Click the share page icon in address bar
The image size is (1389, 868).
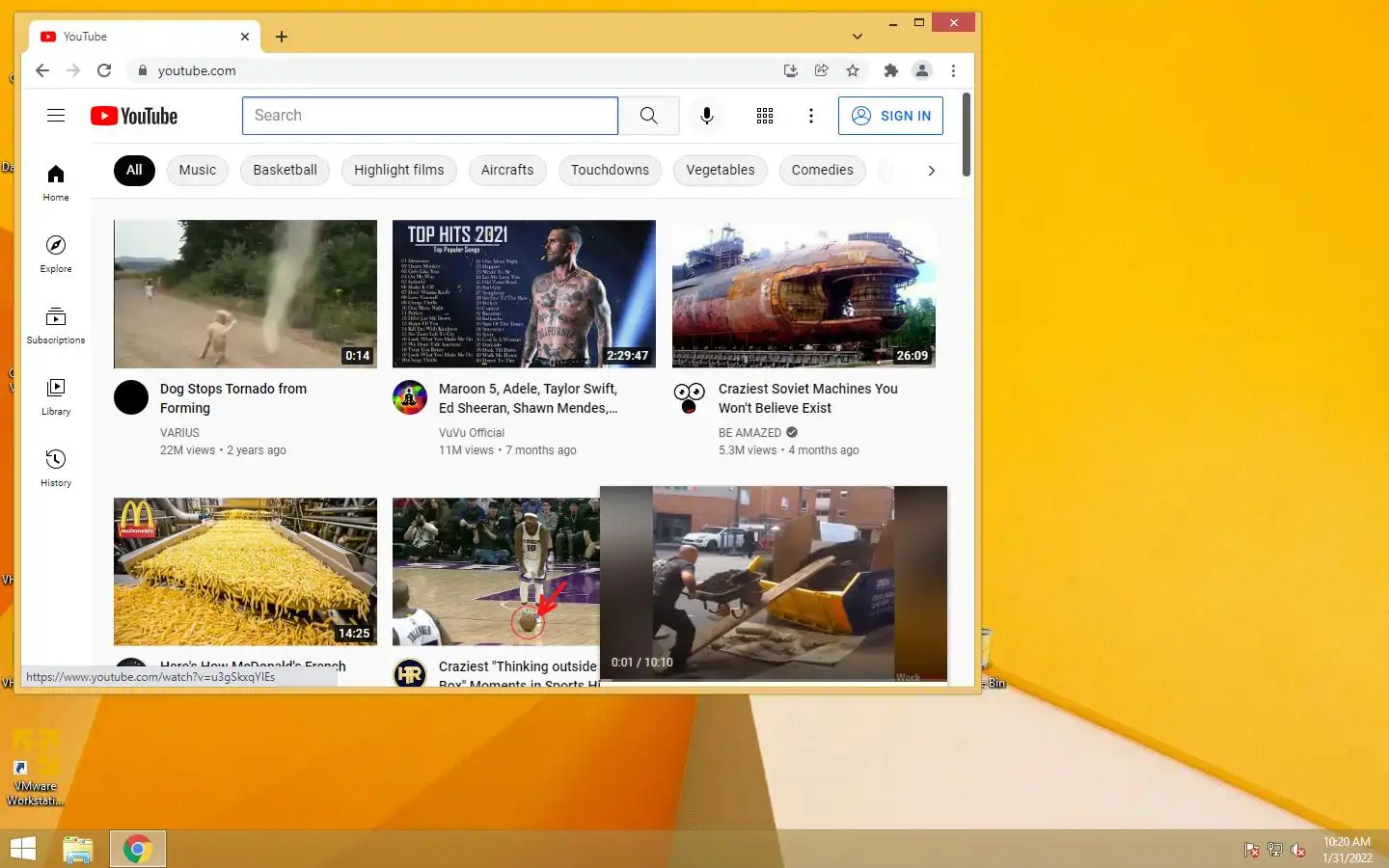point(822,70)
